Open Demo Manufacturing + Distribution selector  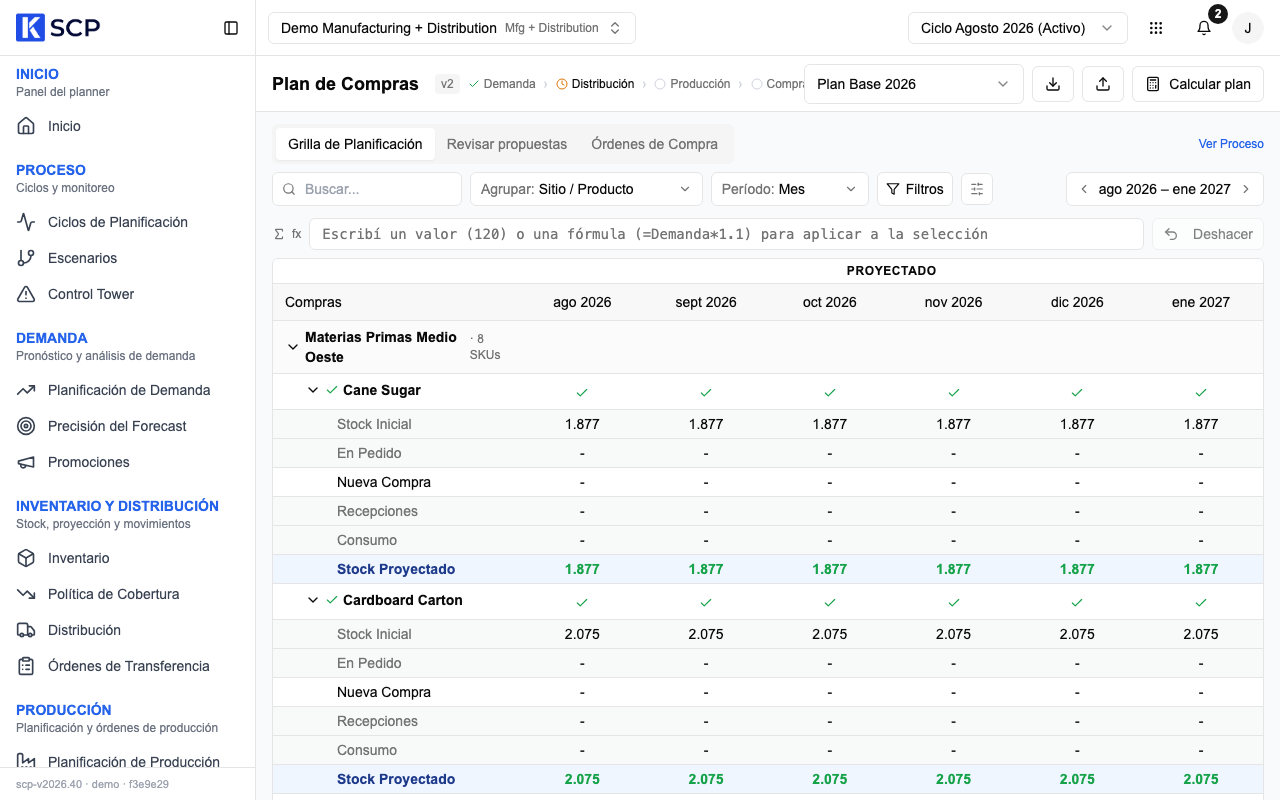click(x=452, y=28)
